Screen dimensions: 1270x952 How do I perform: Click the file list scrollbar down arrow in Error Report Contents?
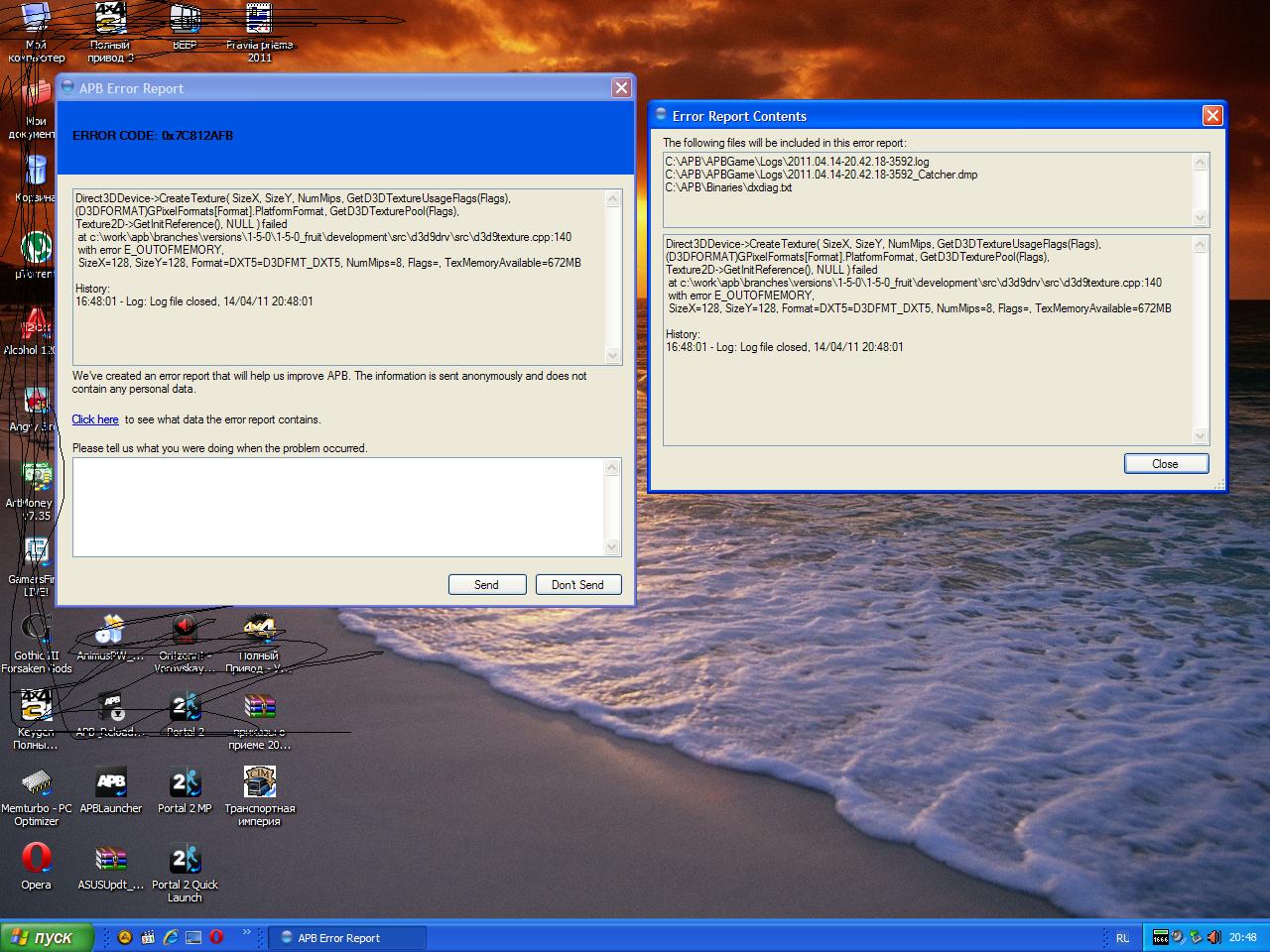[1200, 217]
